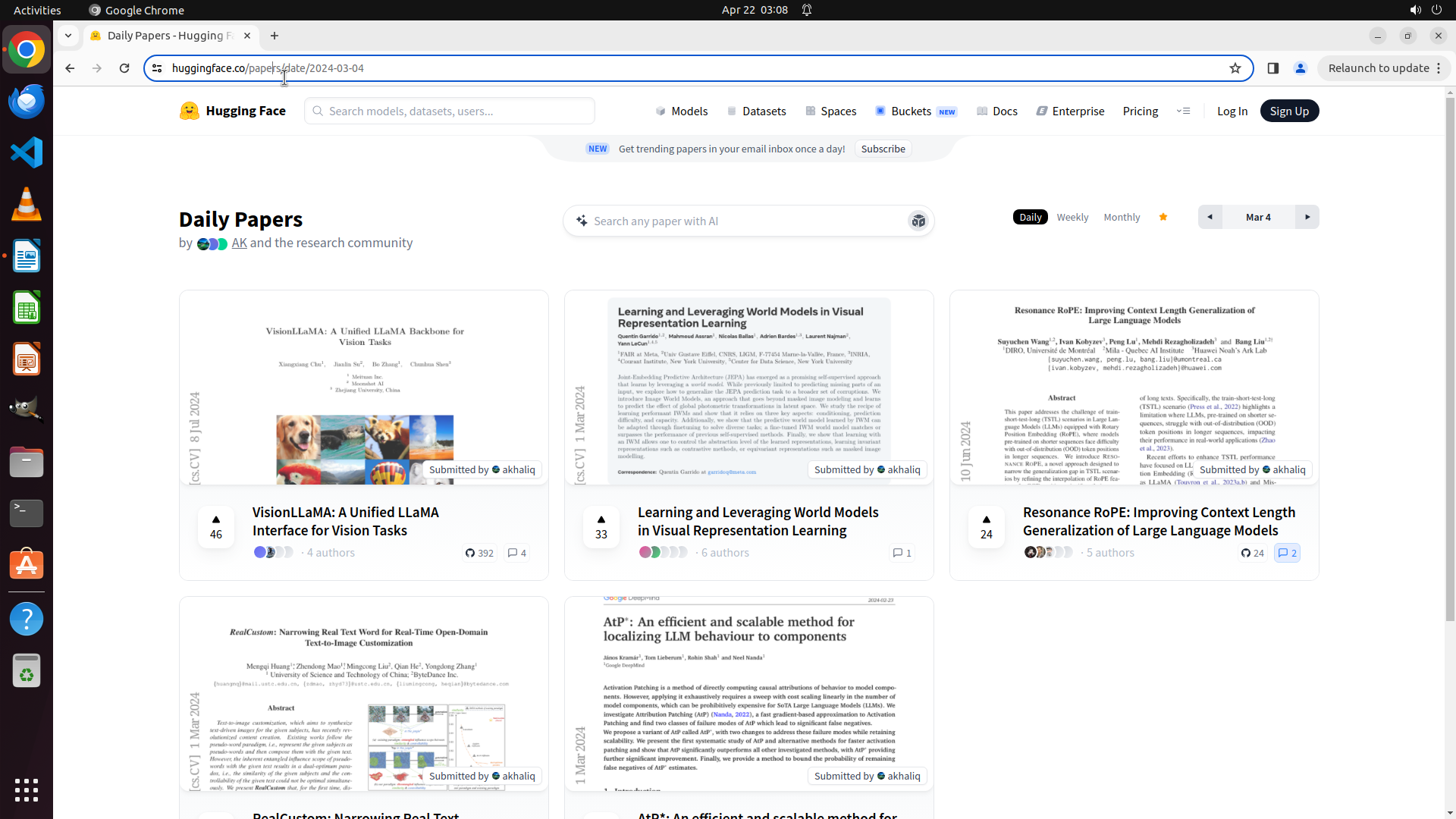Open the Chrome tab search dropdown

tap(68, 36)
